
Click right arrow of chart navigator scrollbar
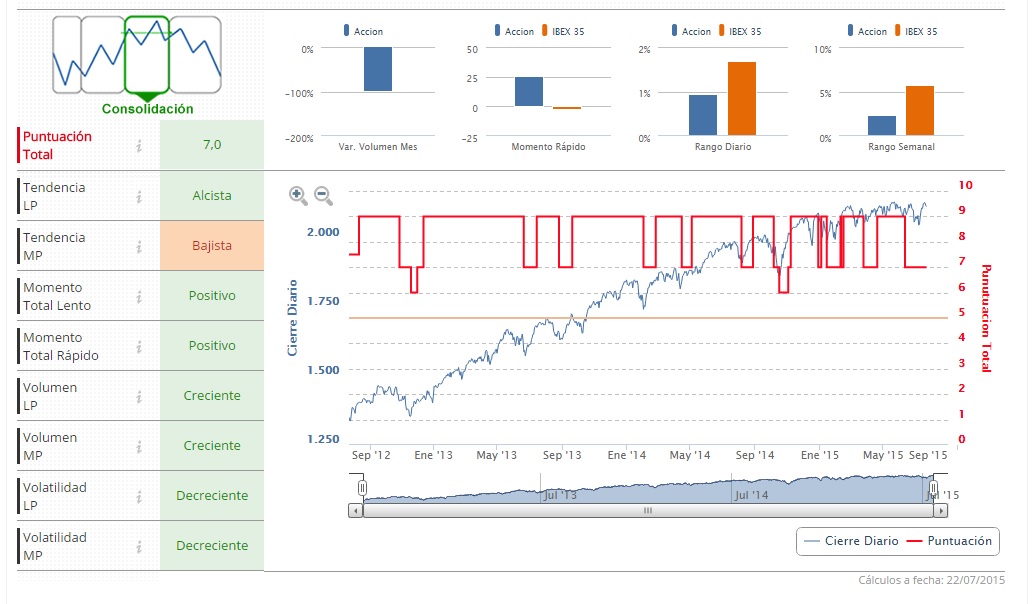[x=941, y=510]
